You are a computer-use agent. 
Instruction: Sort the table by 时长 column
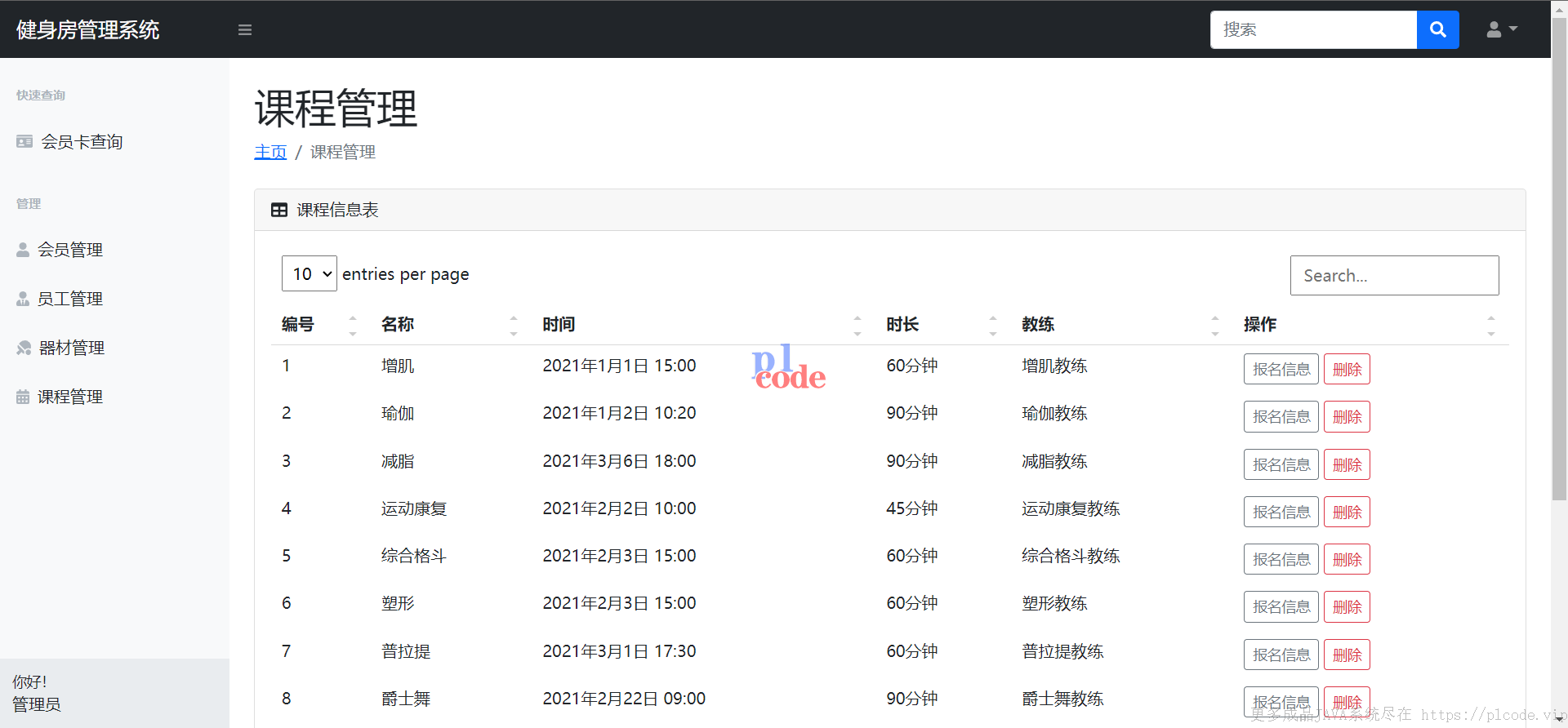click(944, 325)
